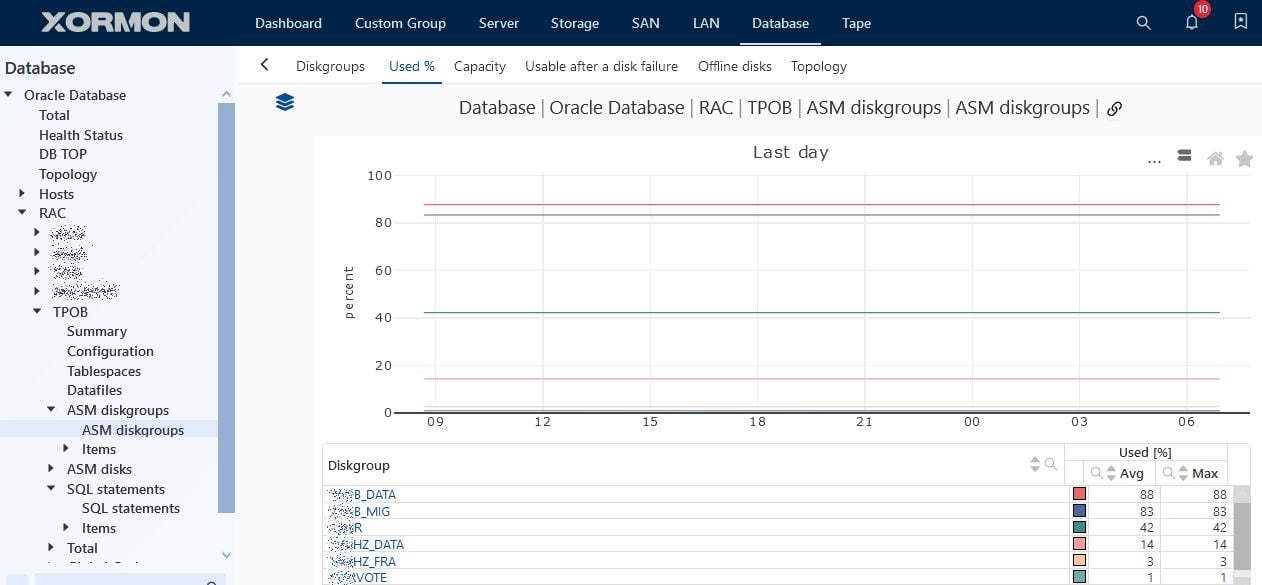The image size is (1262, 585).
Task: Copy the page link chain icon
Action: pos(1115,108)
